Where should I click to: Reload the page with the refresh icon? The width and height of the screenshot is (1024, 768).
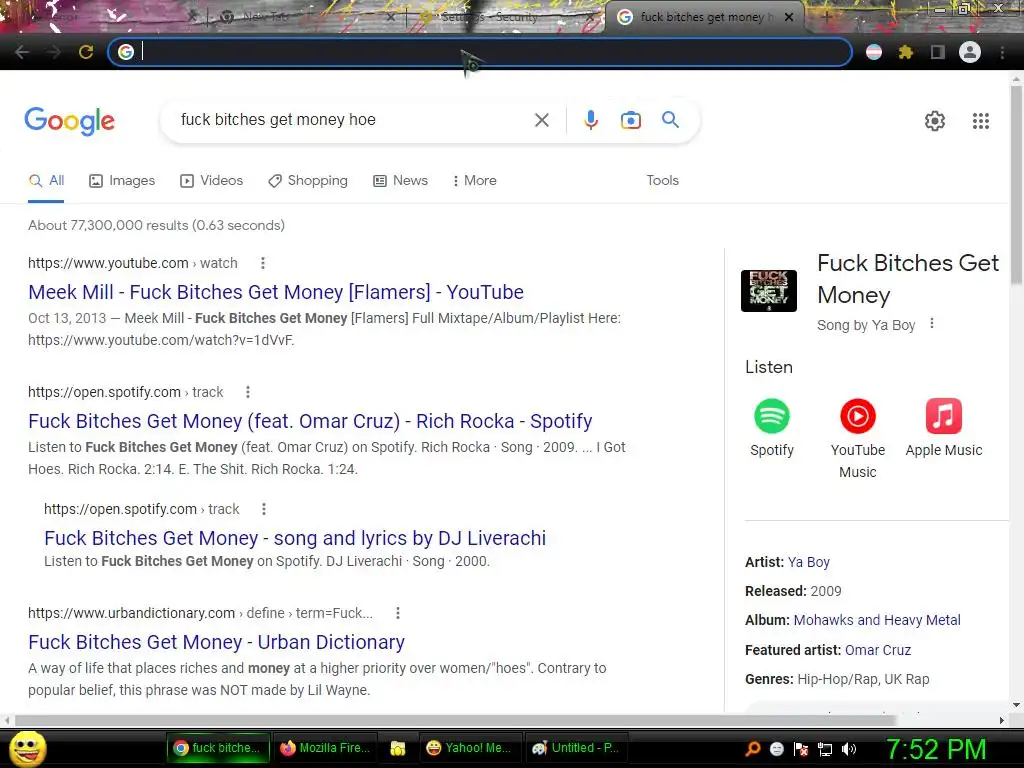tap(86, 52)
